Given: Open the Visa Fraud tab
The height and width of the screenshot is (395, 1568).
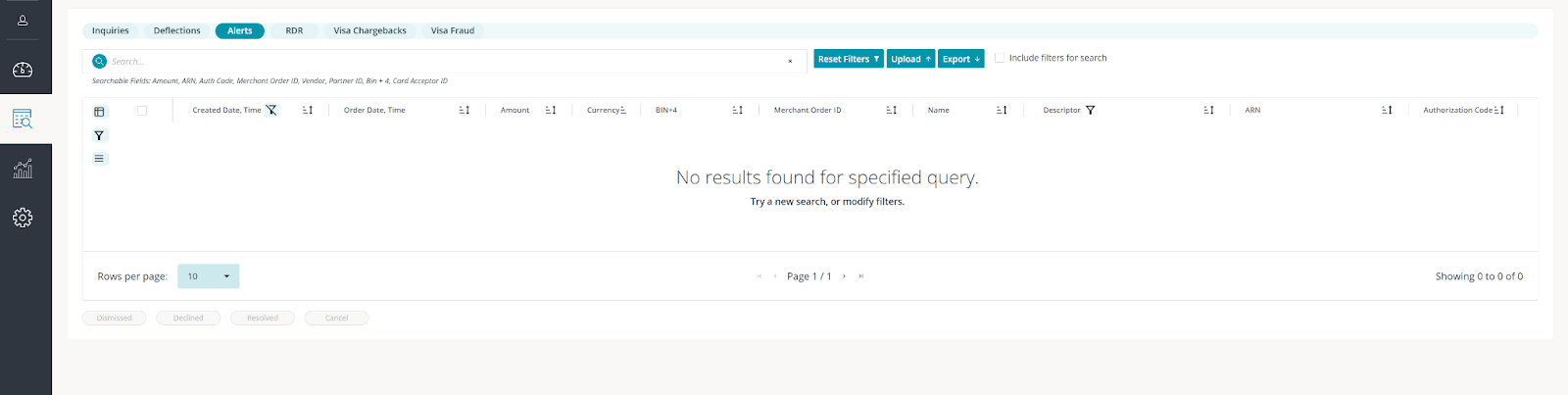Looking at the screenshot, I should 453,30.
